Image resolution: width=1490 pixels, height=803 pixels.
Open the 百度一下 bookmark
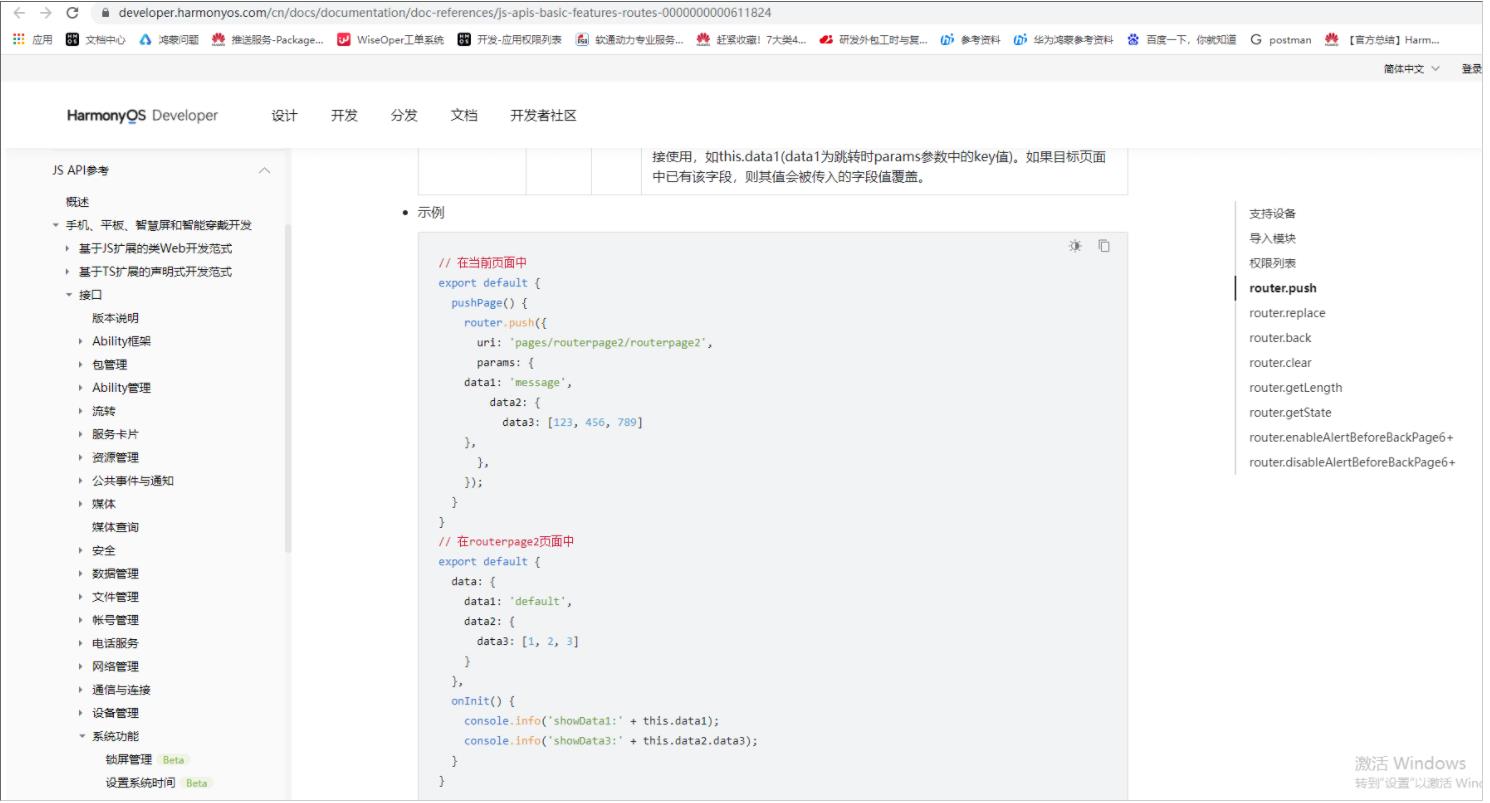pyautogui.click(x=1182, y=40)
